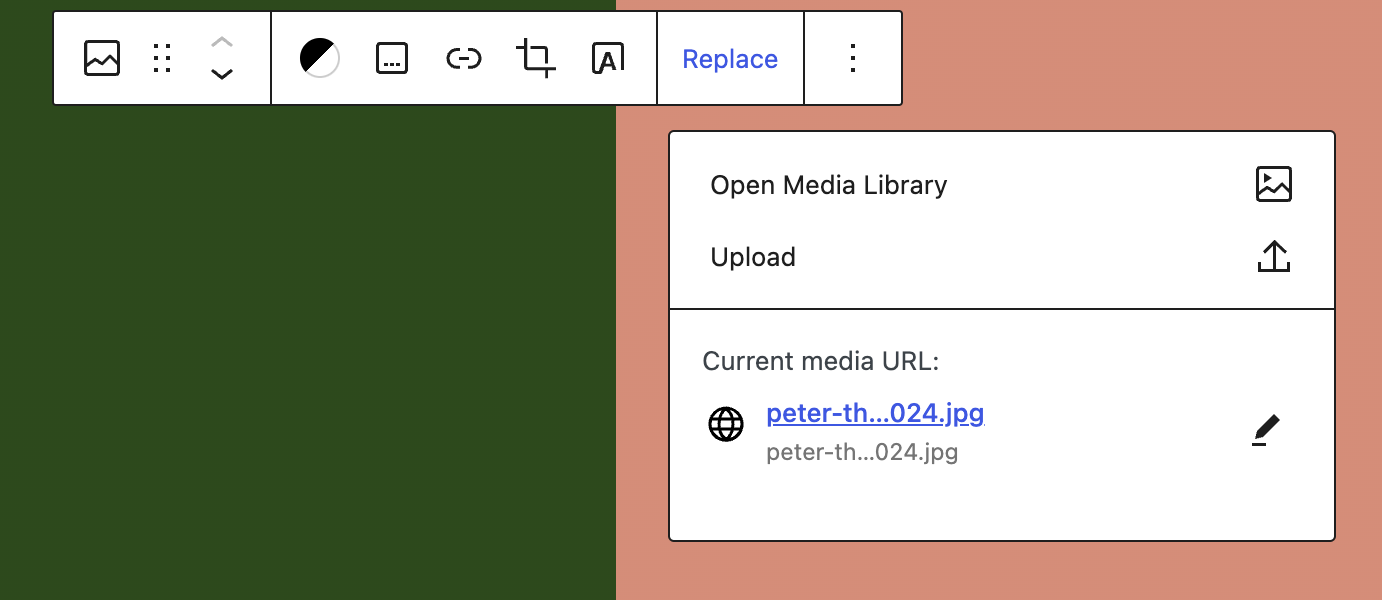Click the Open Media Library icon
Image resolution: width=1382 pixels, height=600 pixels.
click(1273, 184)
